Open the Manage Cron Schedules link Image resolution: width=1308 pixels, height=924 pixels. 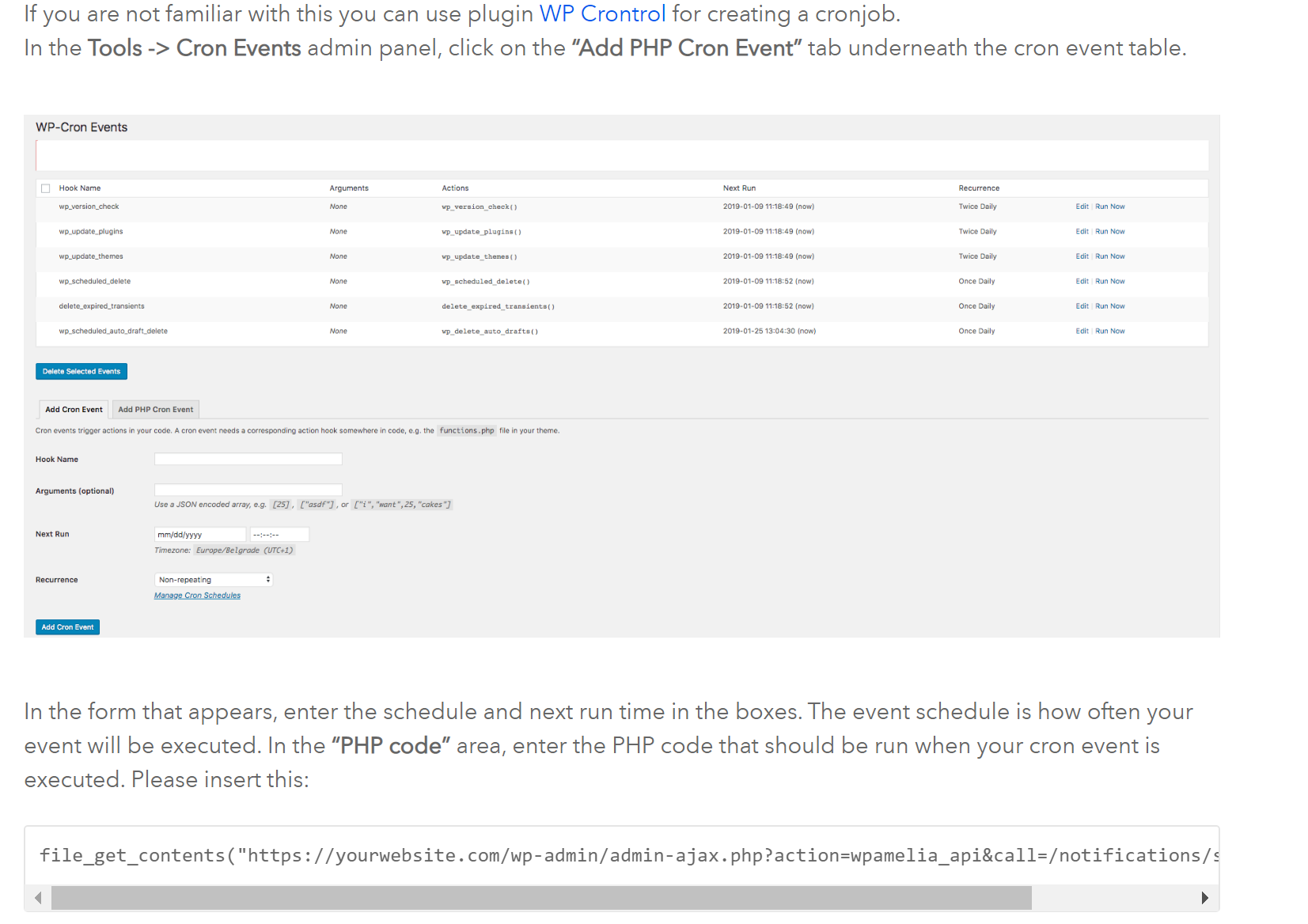(197, 596)
